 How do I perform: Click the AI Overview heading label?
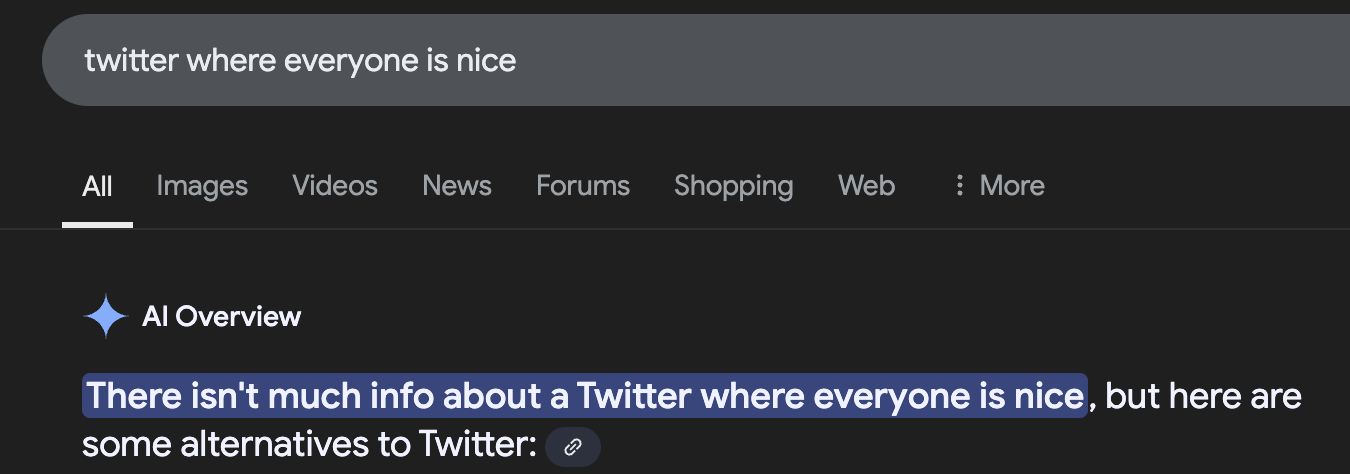click(x=221, y=317)
